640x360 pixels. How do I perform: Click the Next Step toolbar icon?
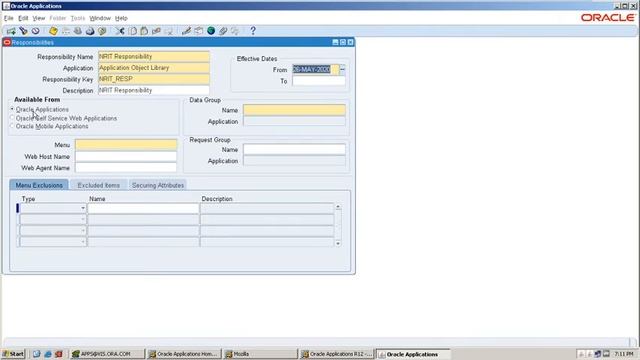point(66,31)
